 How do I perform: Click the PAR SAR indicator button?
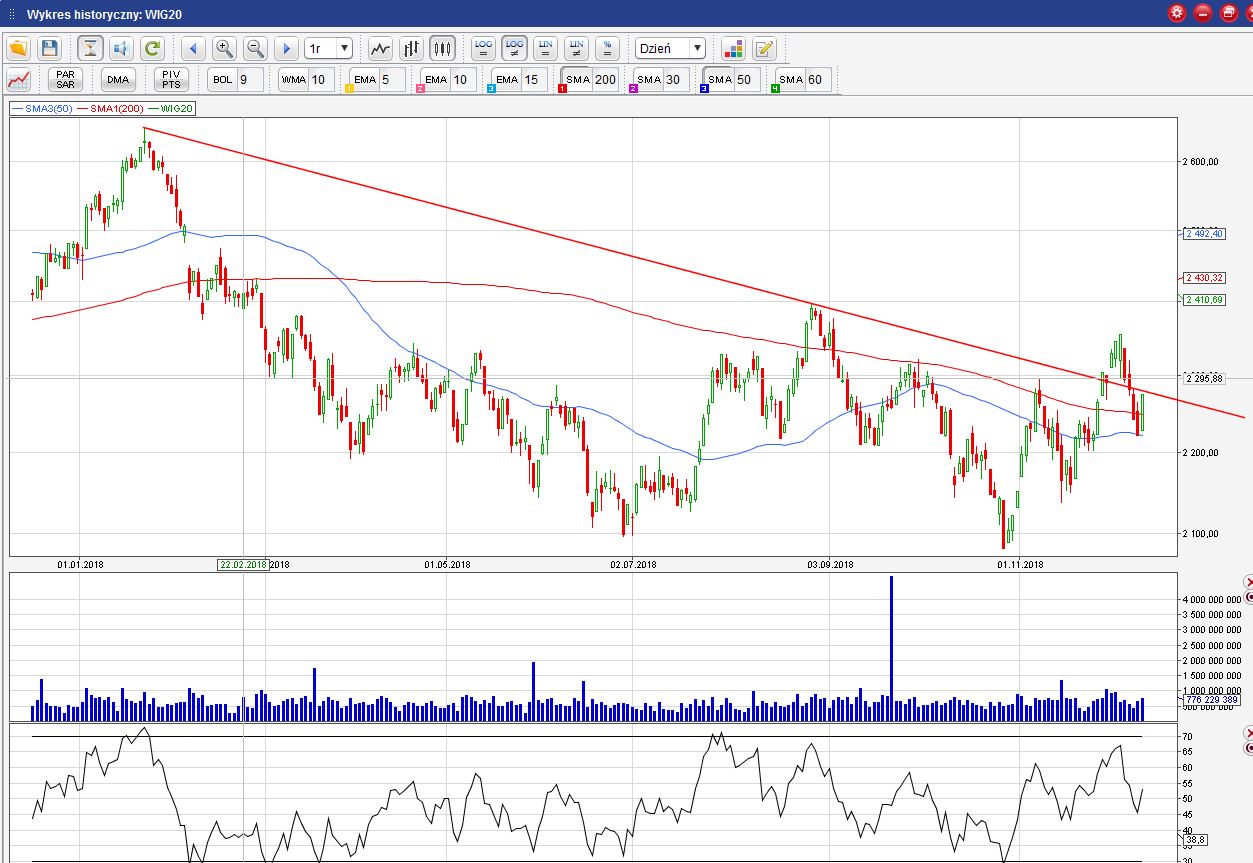pyautogui.click(x=65, y=80)
